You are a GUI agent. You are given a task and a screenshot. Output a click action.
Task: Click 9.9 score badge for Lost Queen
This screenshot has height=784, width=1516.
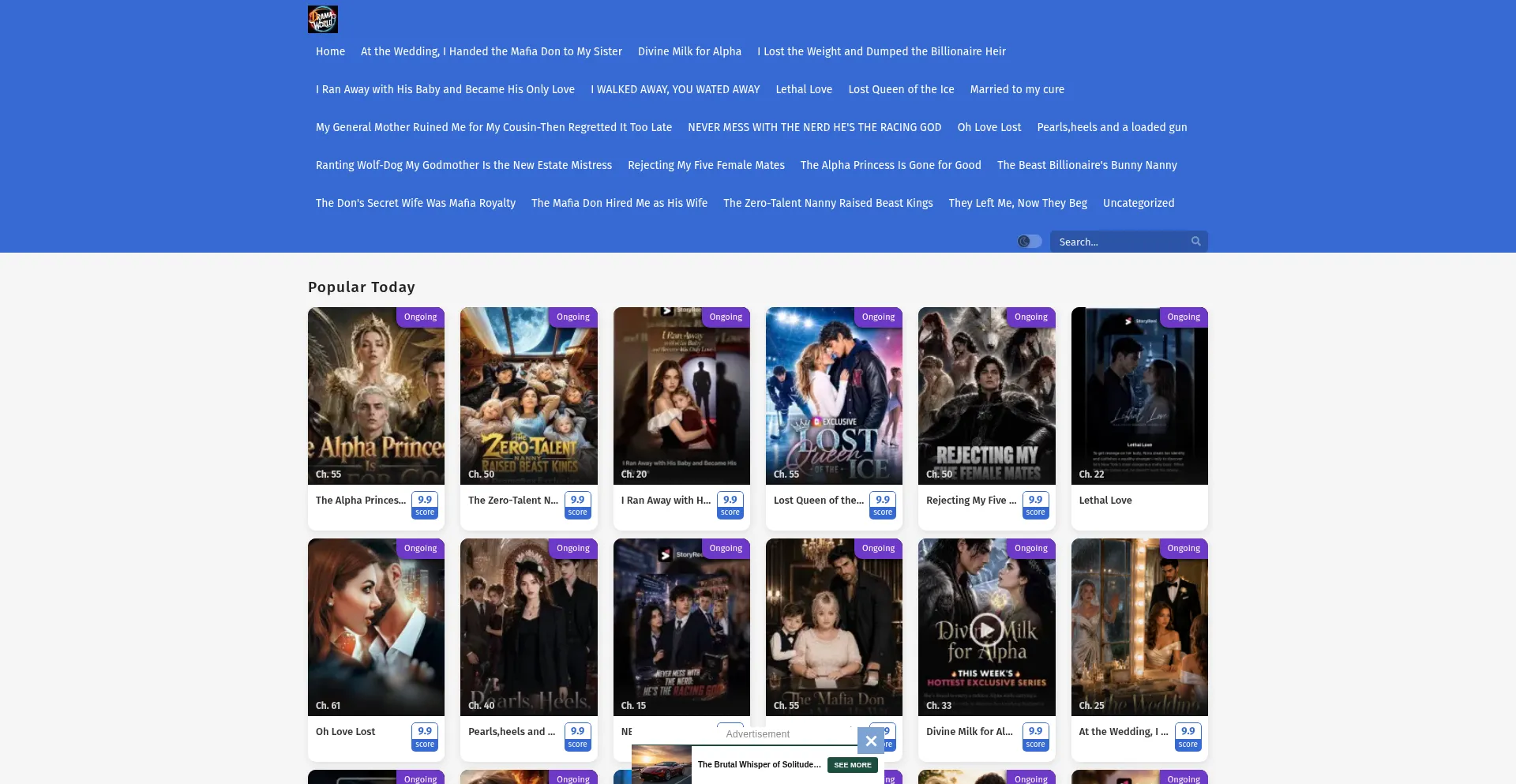click(883, 505)
